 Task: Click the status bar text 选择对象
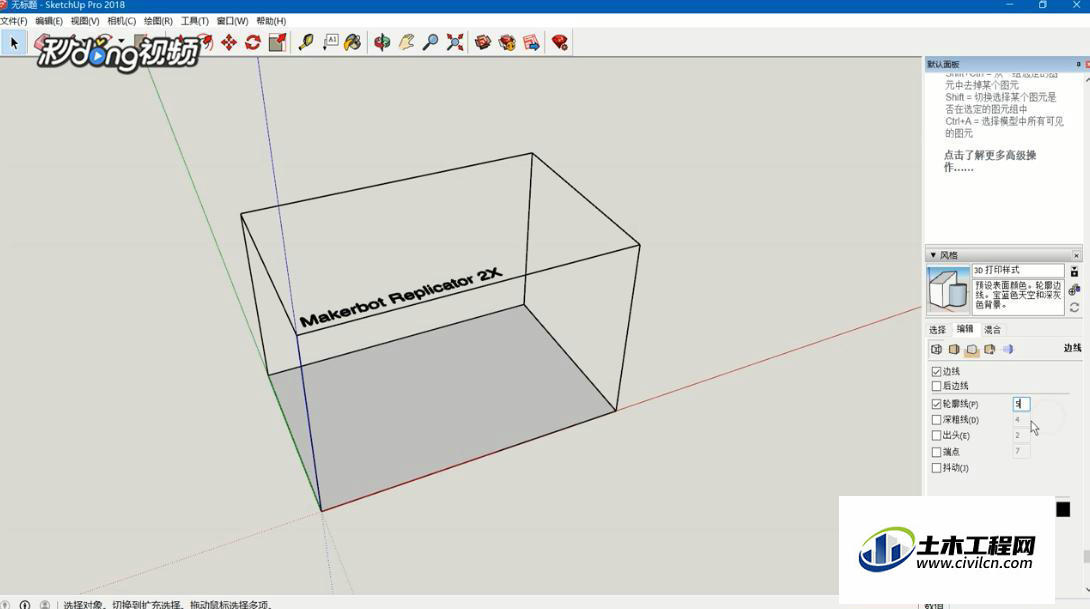pos(83,605)
